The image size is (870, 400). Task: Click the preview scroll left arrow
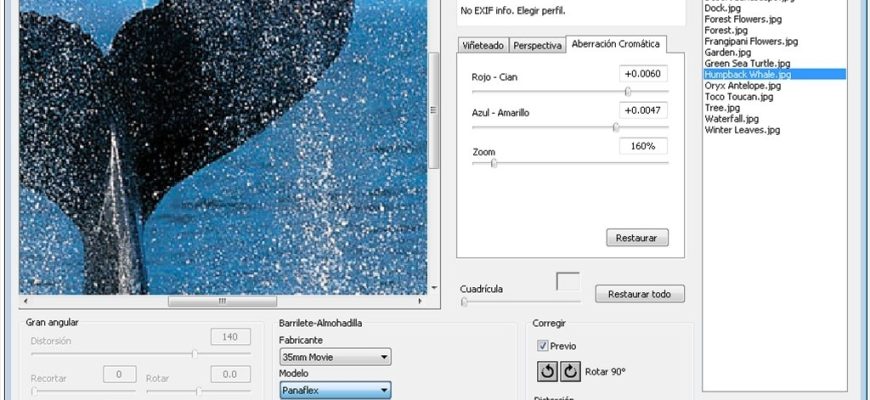click(x=25, y=301)
